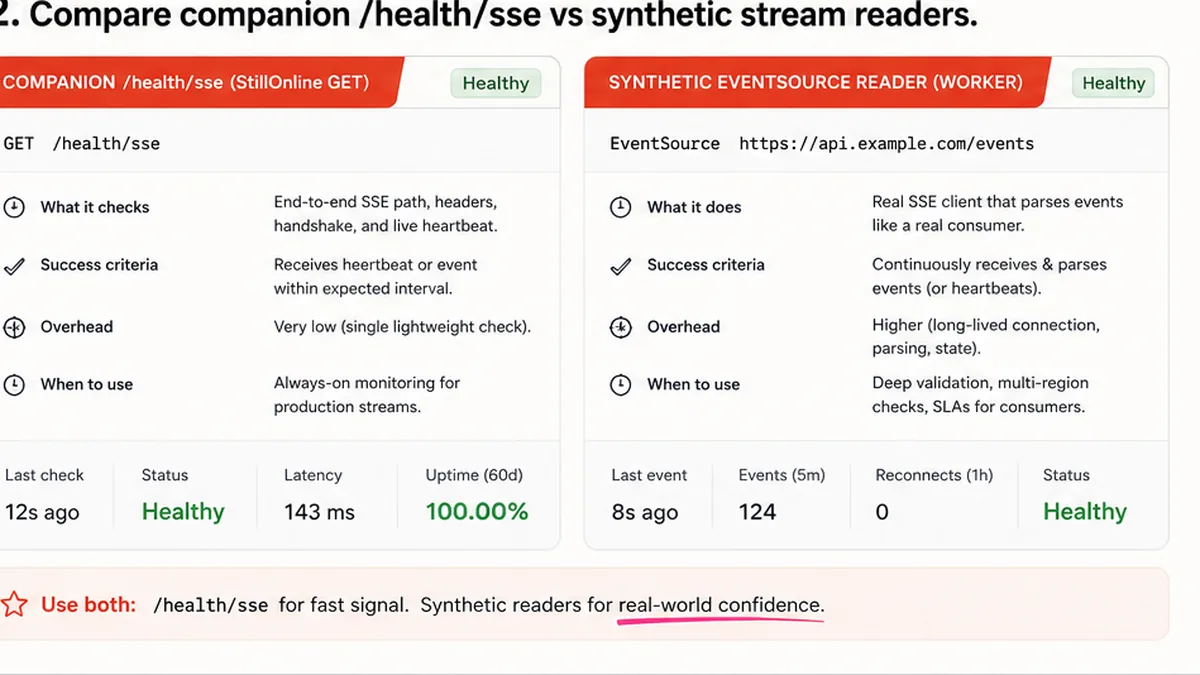Select the COMPANION /health/sse card header
The image size is (1200, 675).
coord(201,82)
